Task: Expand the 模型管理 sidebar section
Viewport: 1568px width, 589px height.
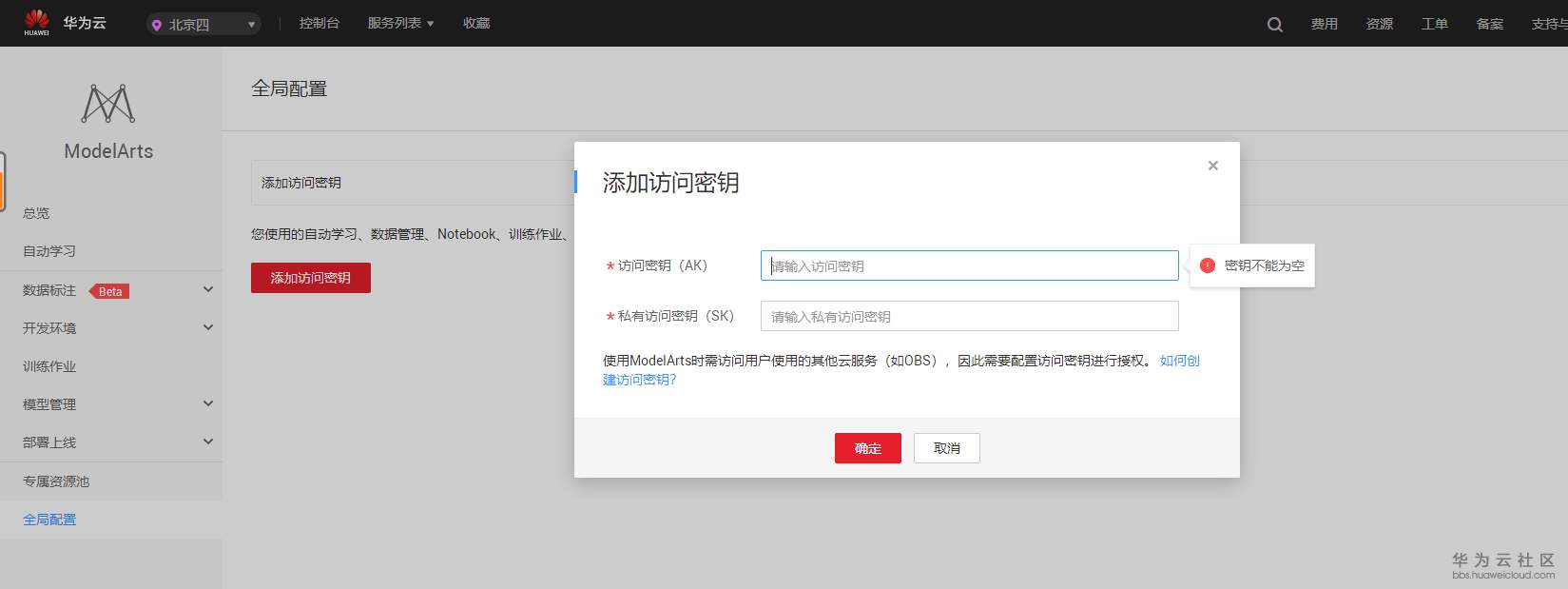Action: pyautogui.click(x=208, y=403)
